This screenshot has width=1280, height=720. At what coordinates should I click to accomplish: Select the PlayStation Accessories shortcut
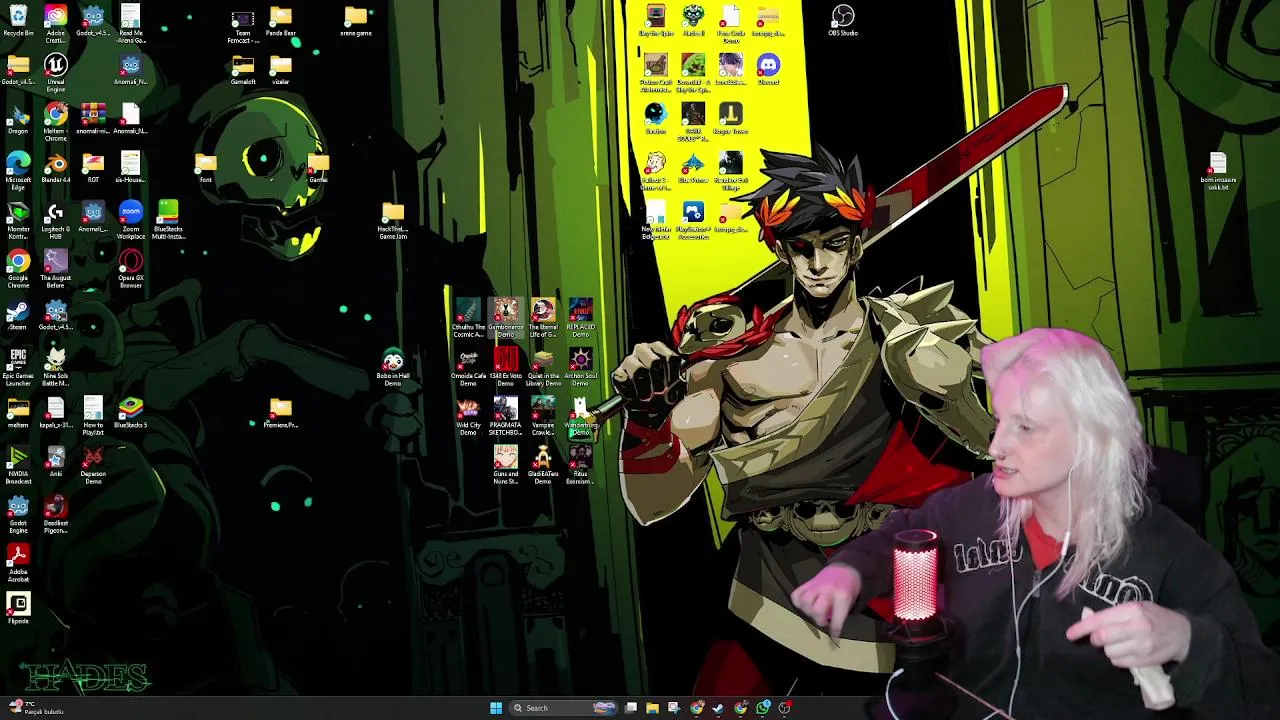pyautogui.click(x=693, y=221)
